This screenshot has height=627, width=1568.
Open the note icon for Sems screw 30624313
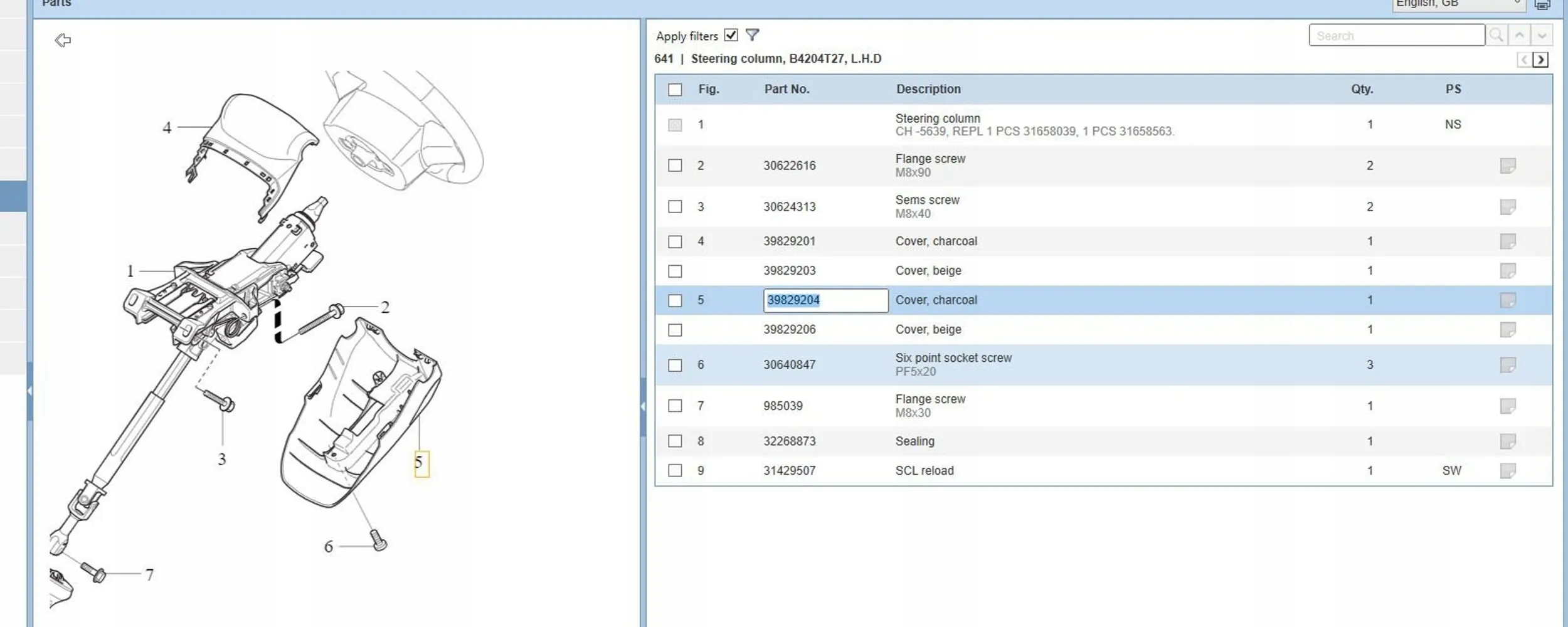tap(1508, 207)
